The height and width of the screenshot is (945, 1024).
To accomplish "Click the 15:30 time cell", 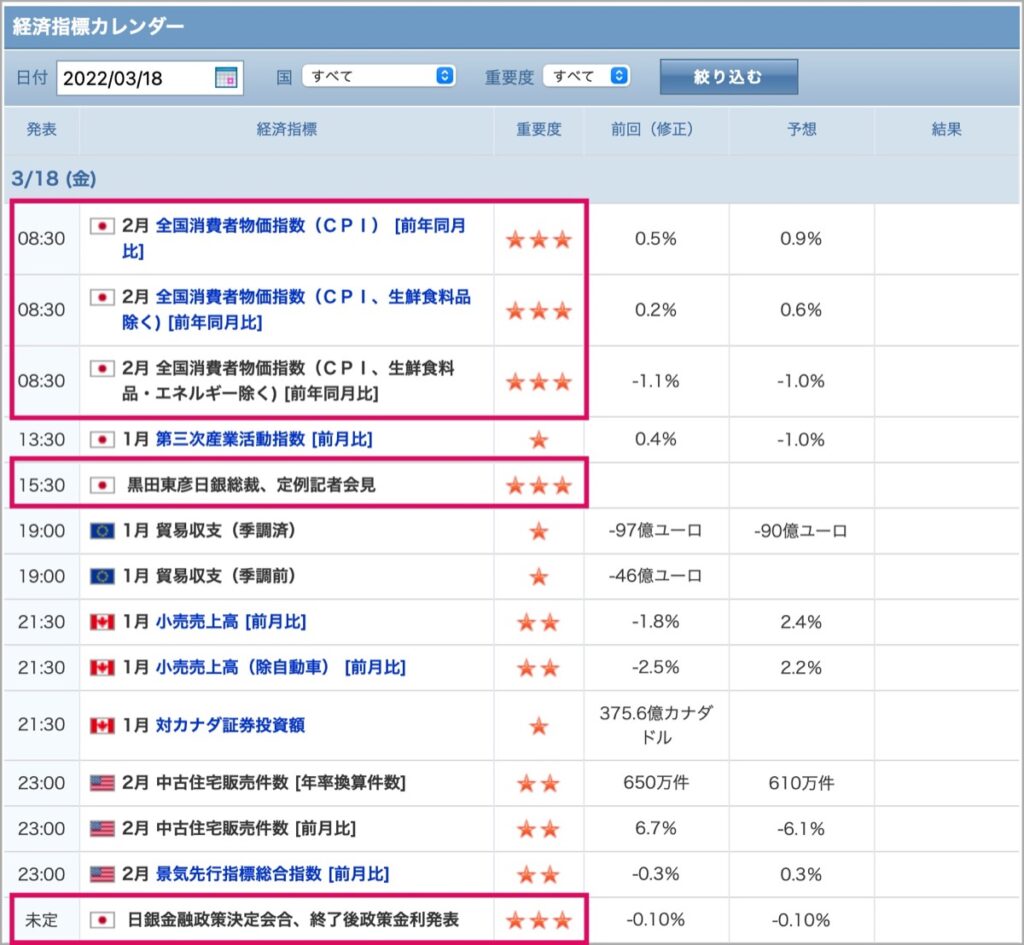I will pos(42,485).
